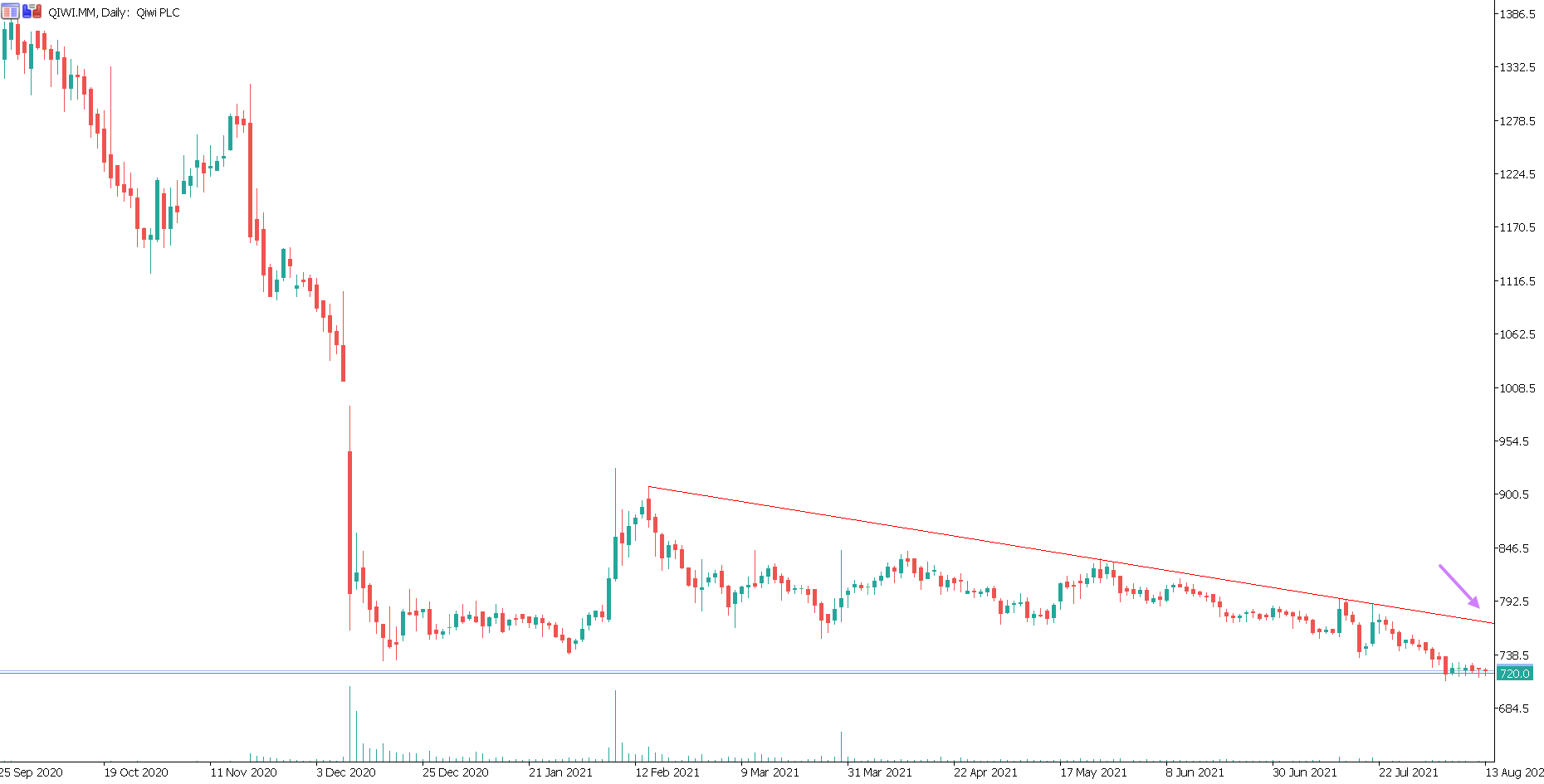
Task: Click the purple arrow pointing at the trendline
Action: point(1458,586)
